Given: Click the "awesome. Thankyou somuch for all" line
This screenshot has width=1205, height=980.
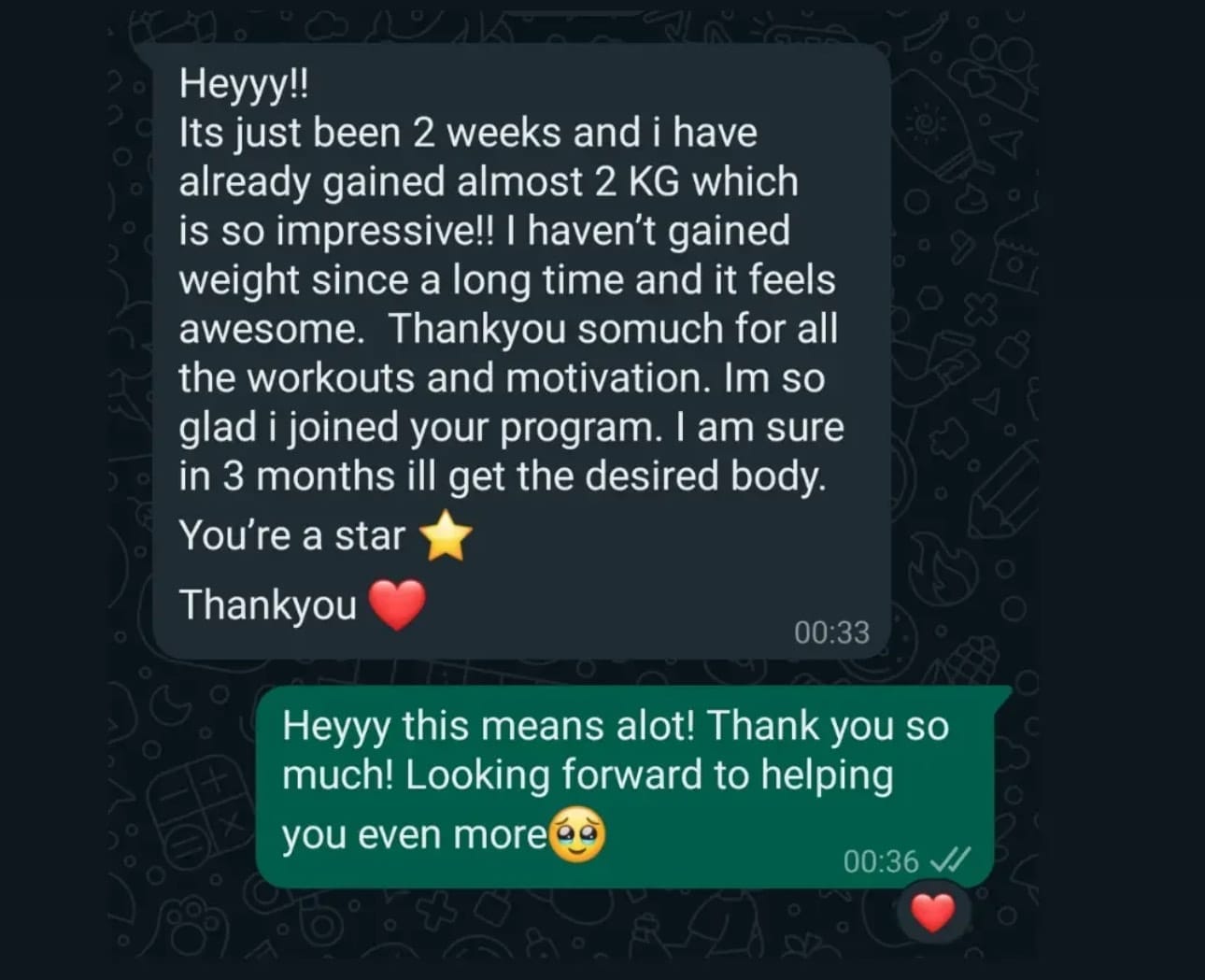Looking at the screenshot, I should click(508, 329).
